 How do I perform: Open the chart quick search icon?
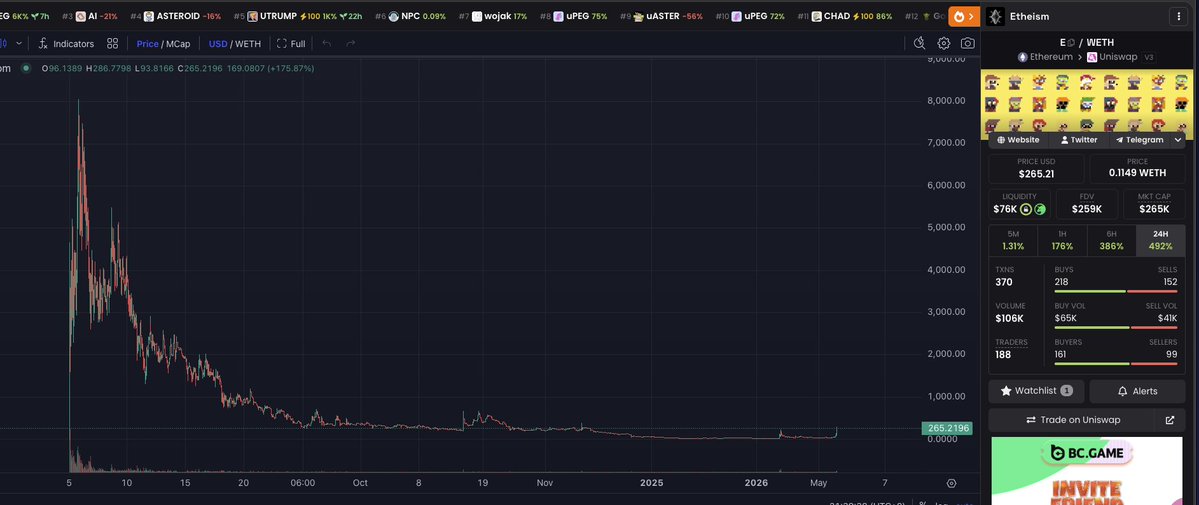click(x=919, y=44)
